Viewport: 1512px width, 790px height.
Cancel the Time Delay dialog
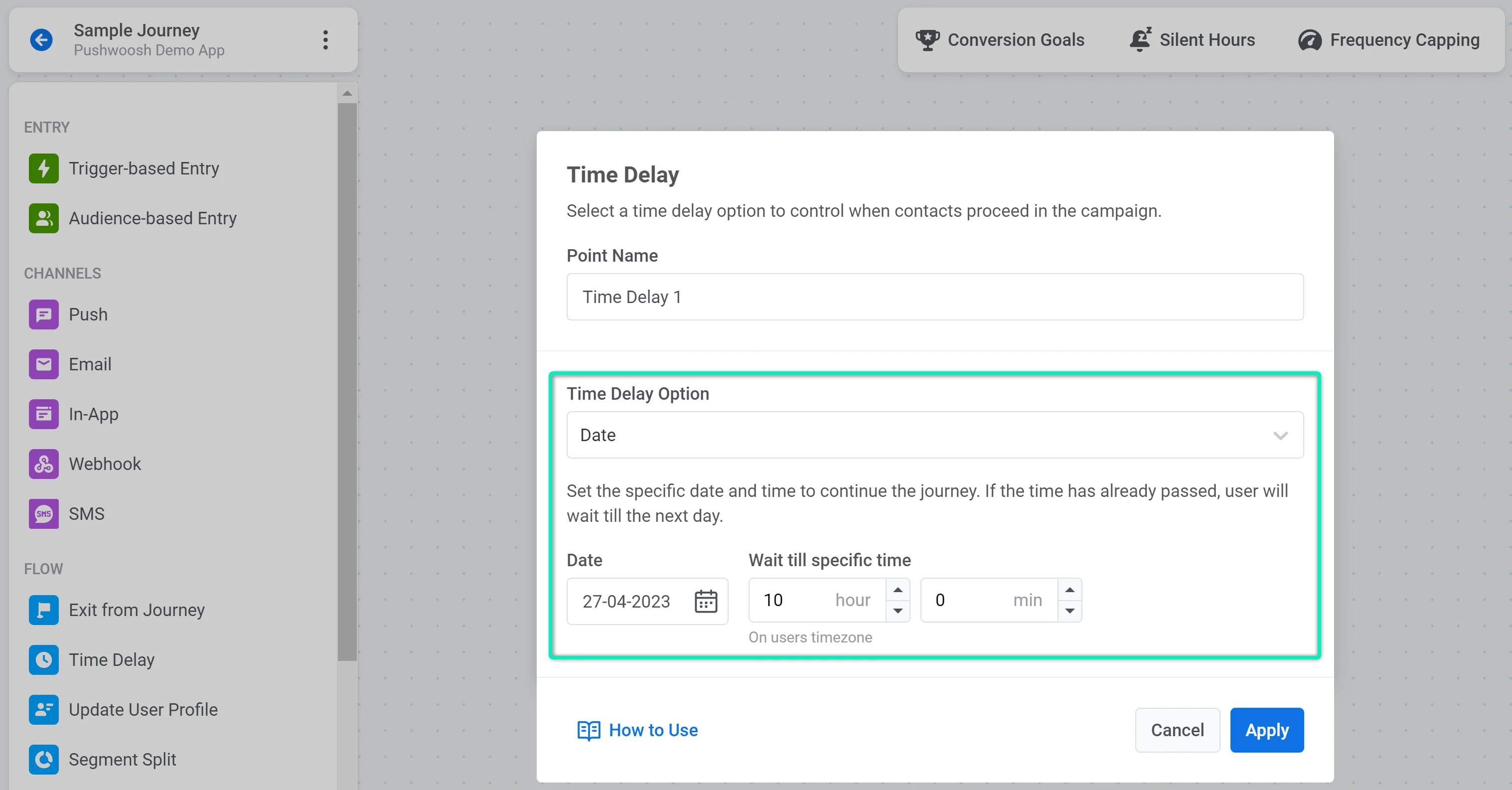1177,730
